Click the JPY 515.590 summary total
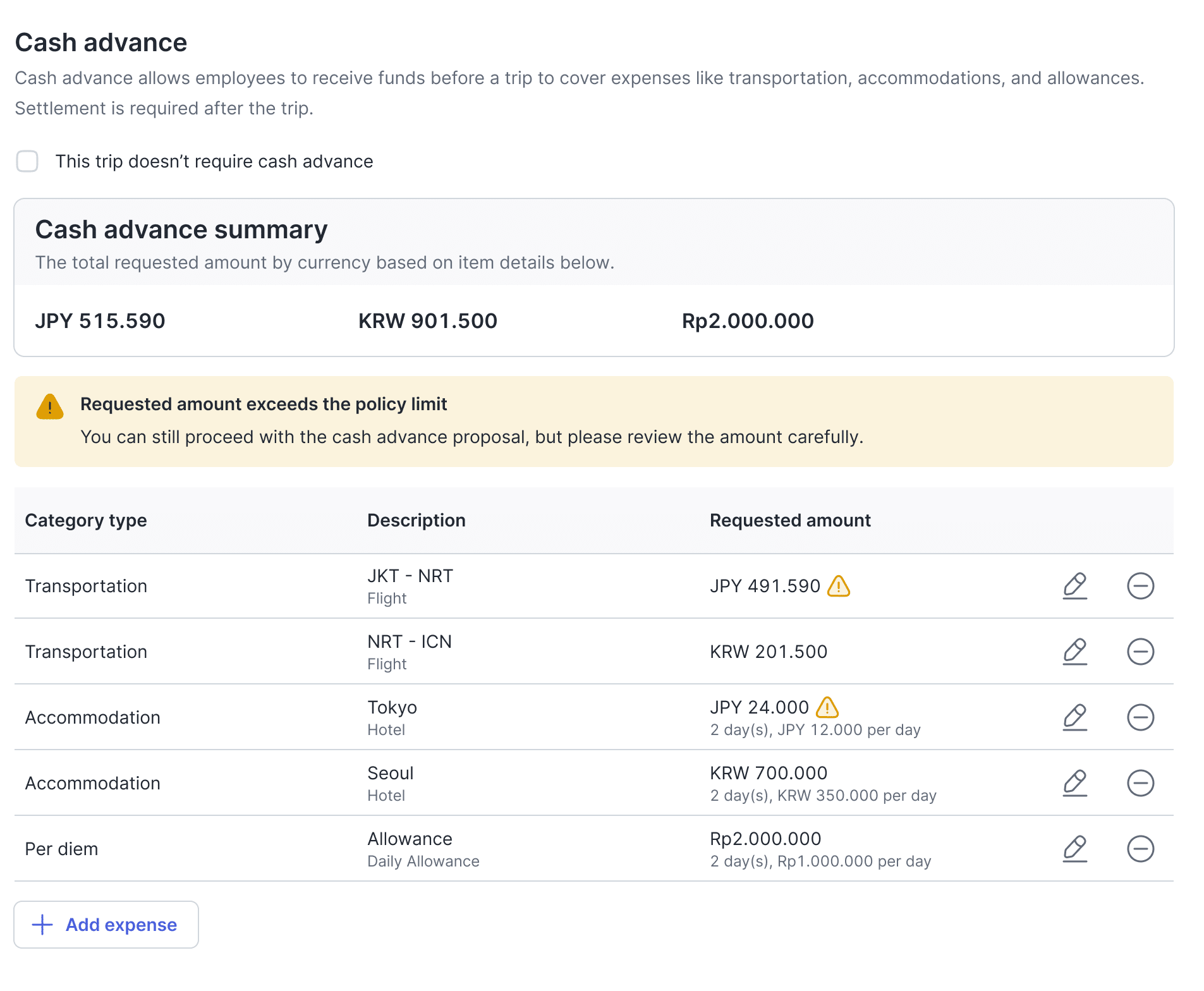This screenshot has height=991, width=1204. [100, 321]
